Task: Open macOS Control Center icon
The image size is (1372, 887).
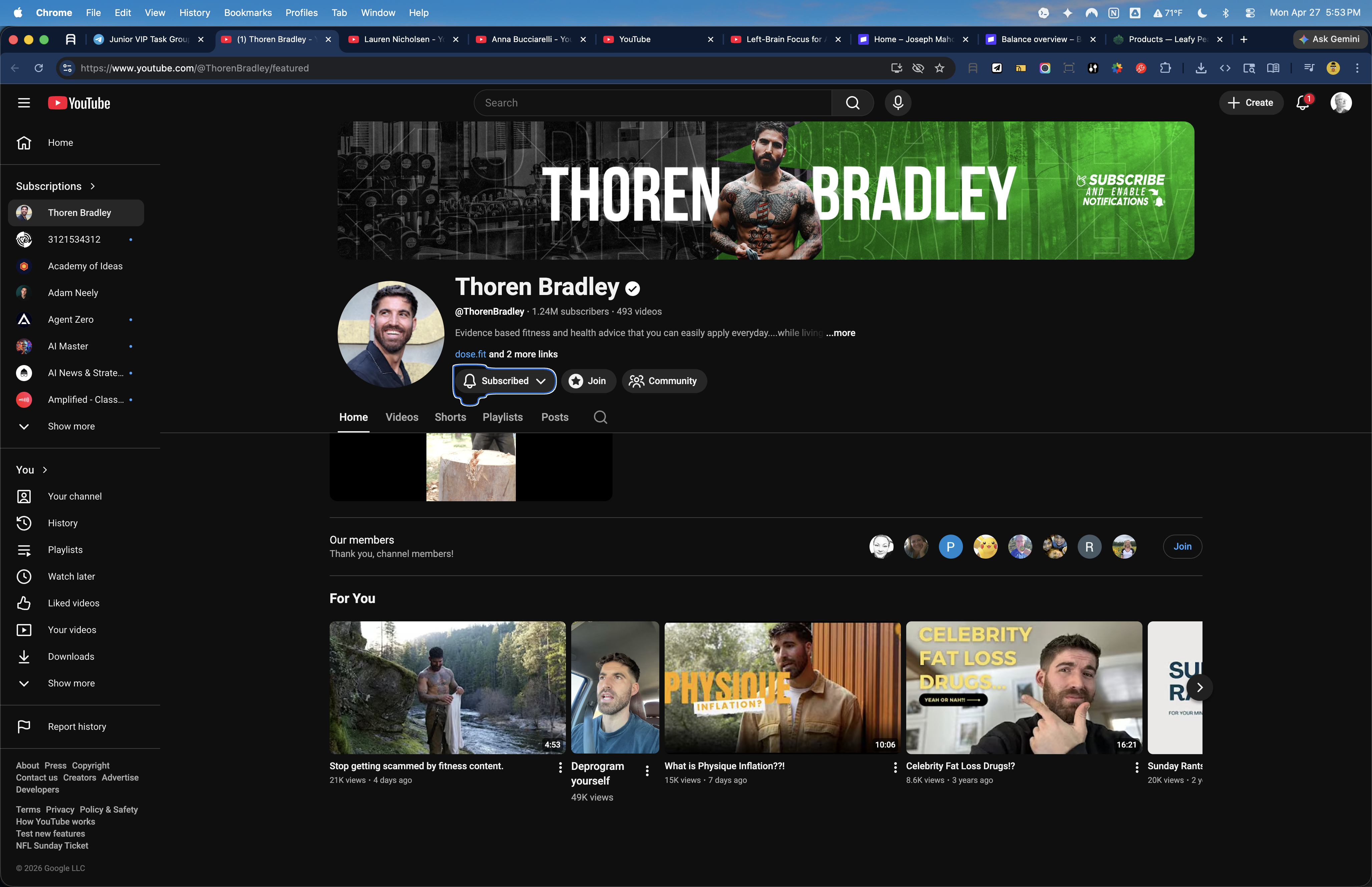Action: [x=1250, y=13]
